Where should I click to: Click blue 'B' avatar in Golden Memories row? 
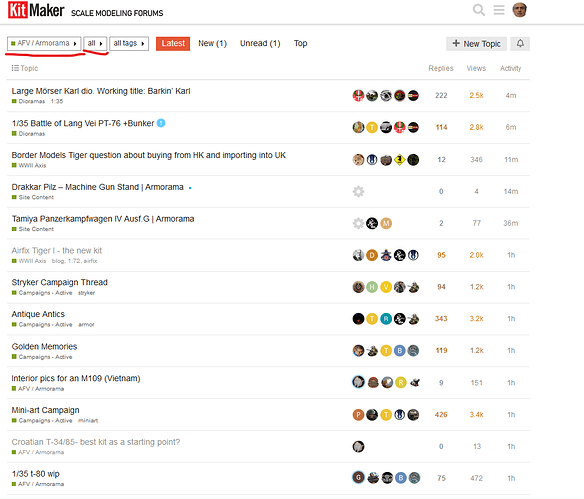pyautogui.click(x=400, y=350)
